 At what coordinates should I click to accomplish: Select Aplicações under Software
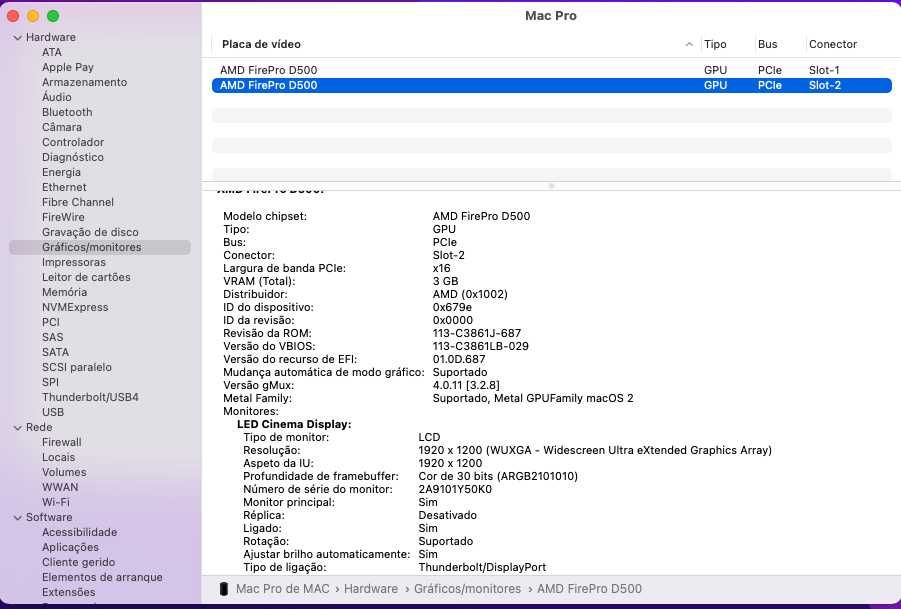[70, 547]
